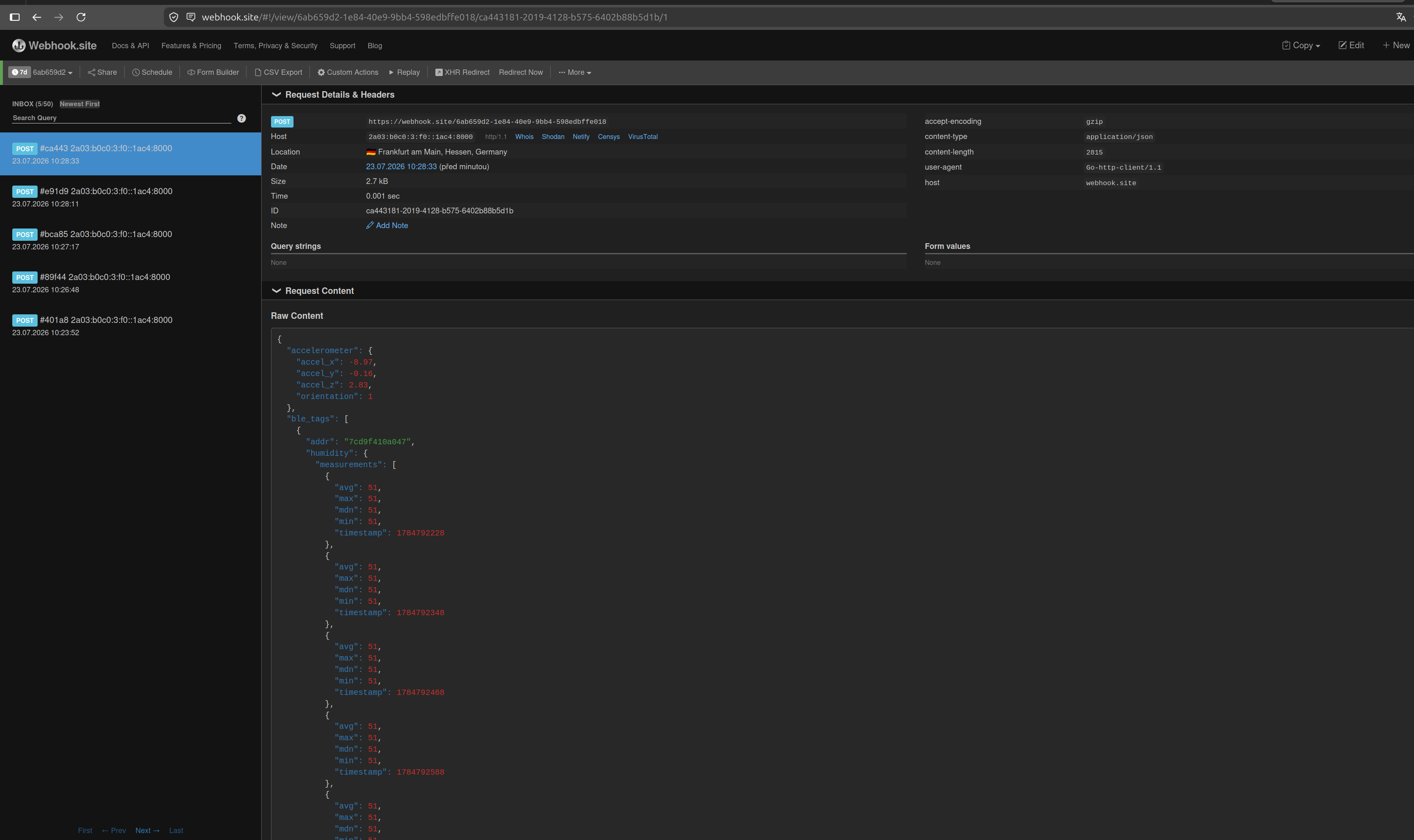Viewport: 1414px width, 840px height.
Task: Click the shield tracking protection icon
Action: 174,17
